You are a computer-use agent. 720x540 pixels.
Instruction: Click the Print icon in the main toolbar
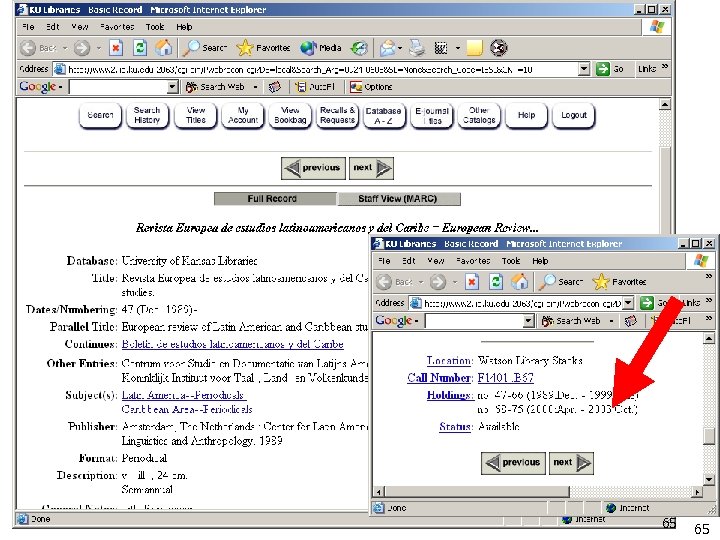click(417, 48)
